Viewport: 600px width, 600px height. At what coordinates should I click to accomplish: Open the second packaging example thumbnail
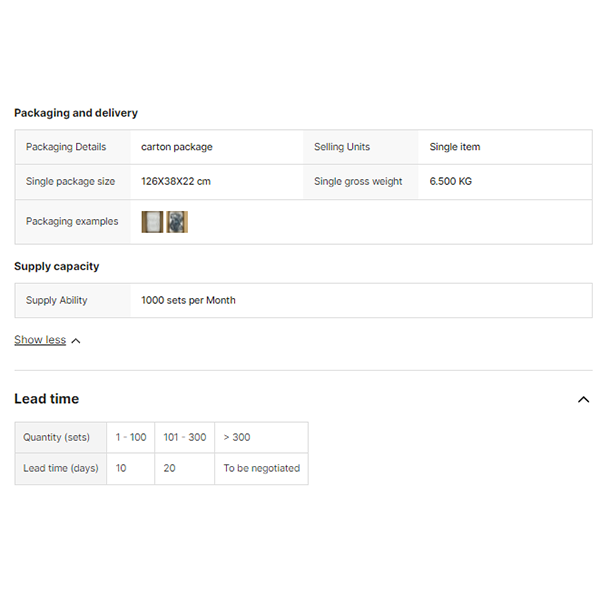[177, 222]
